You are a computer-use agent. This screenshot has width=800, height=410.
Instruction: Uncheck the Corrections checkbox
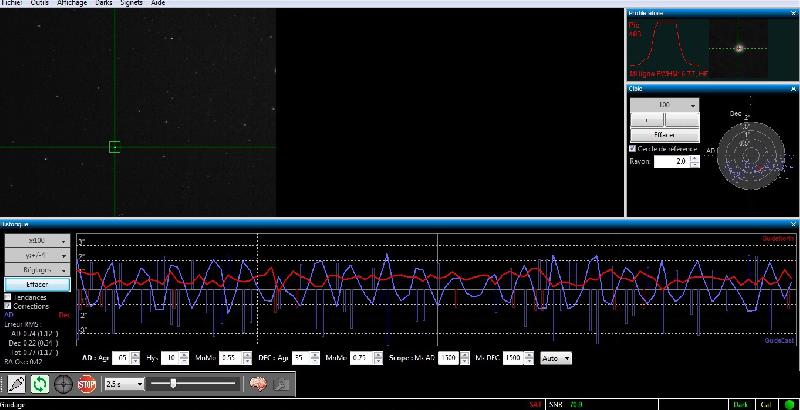click(8, 306)
